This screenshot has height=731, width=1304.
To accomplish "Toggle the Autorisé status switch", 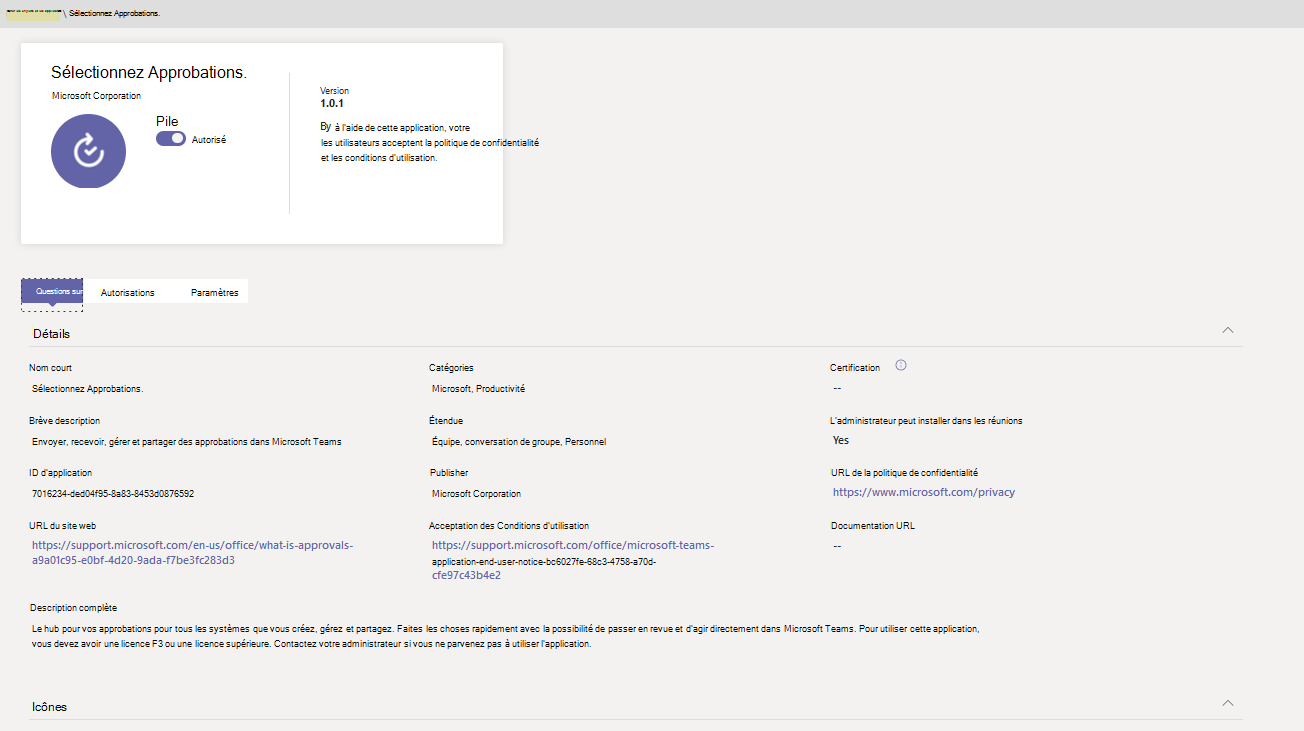I will (x=171, y=139).
